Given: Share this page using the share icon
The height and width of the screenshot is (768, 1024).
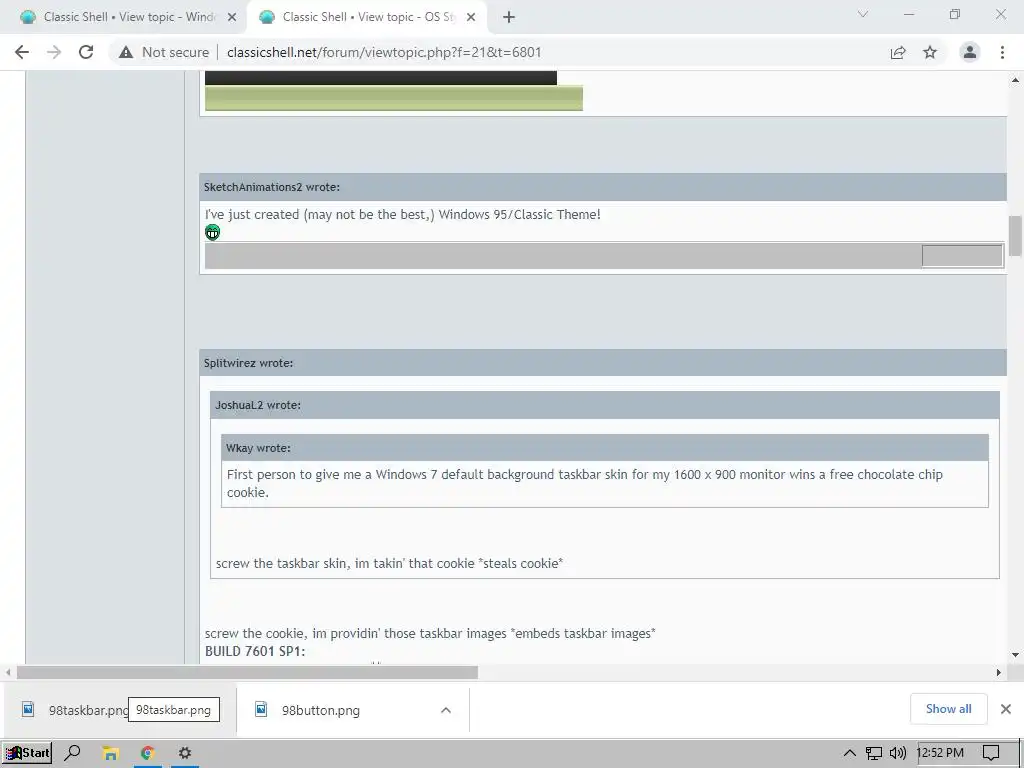Looking at the screenshot, I should 898,52.
